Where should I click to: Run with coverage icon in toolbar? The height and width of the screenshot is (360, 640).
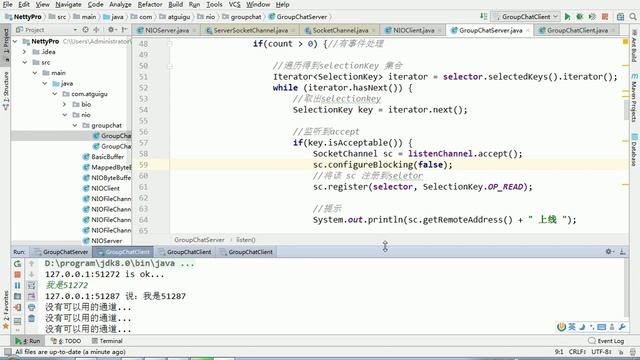pyautogui.click(x=592, y=17)
